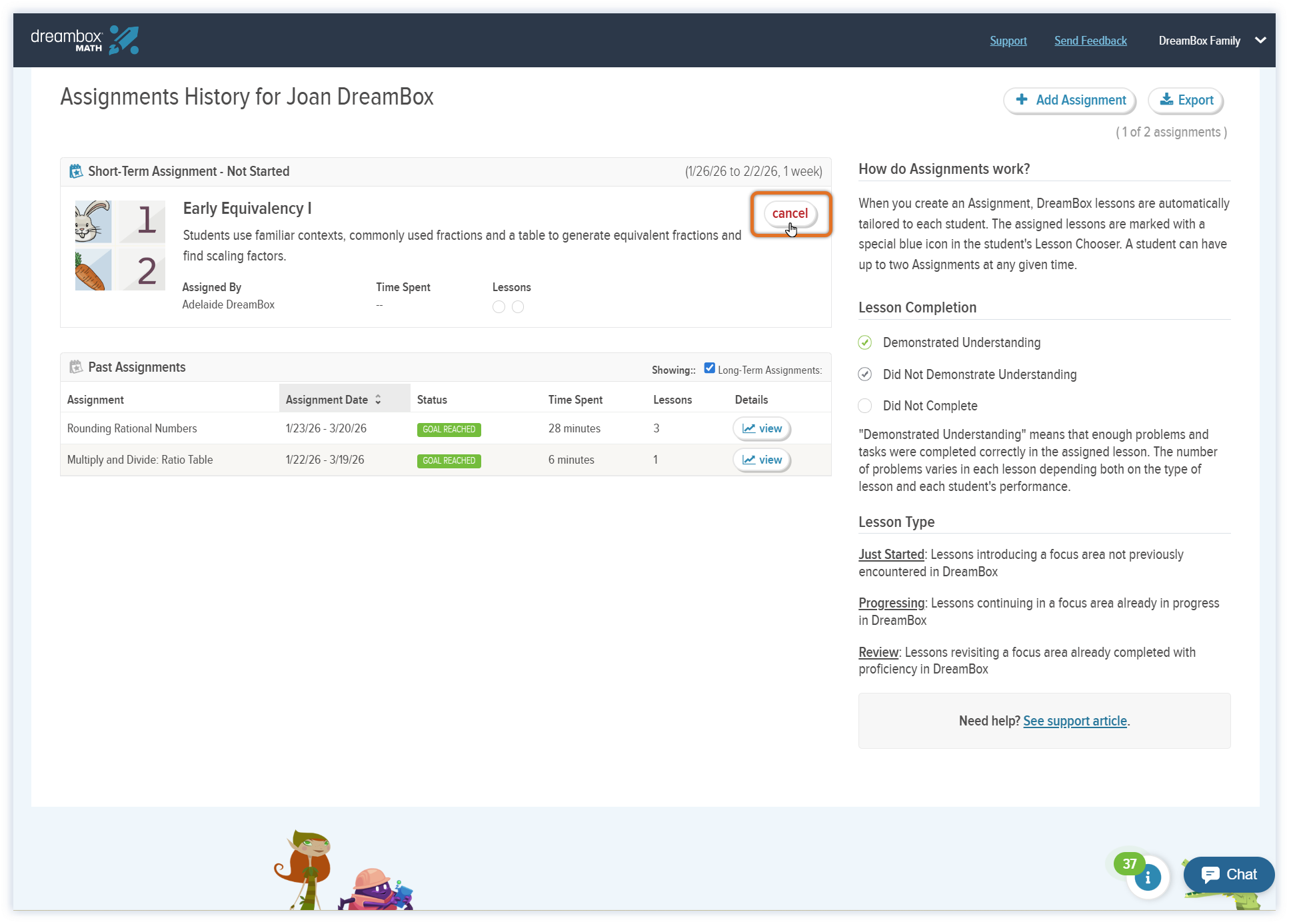Click the elf character illustration

pyautogui.click(x=303, y=870)
